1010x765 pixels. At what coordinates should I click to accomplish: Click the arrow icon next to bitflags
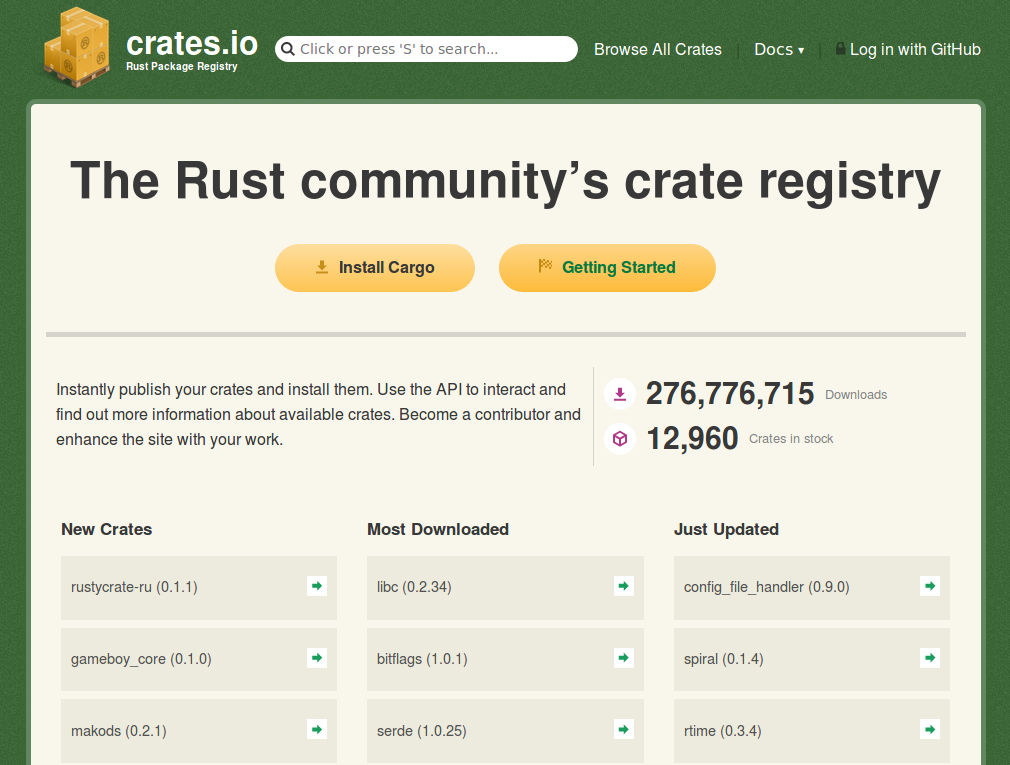coord(623,658)
